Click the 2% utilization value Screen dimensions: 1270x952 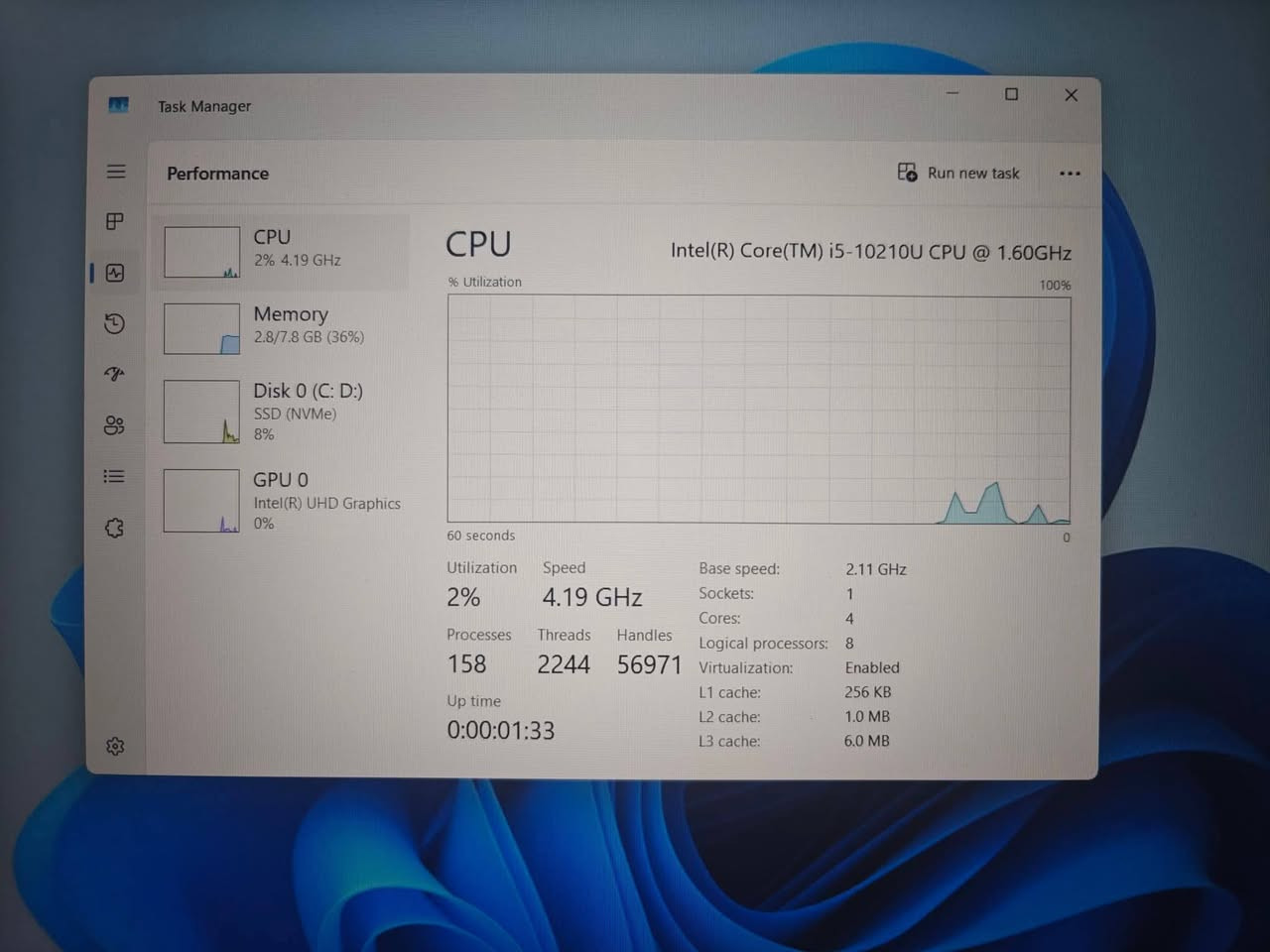pos(463,597)
